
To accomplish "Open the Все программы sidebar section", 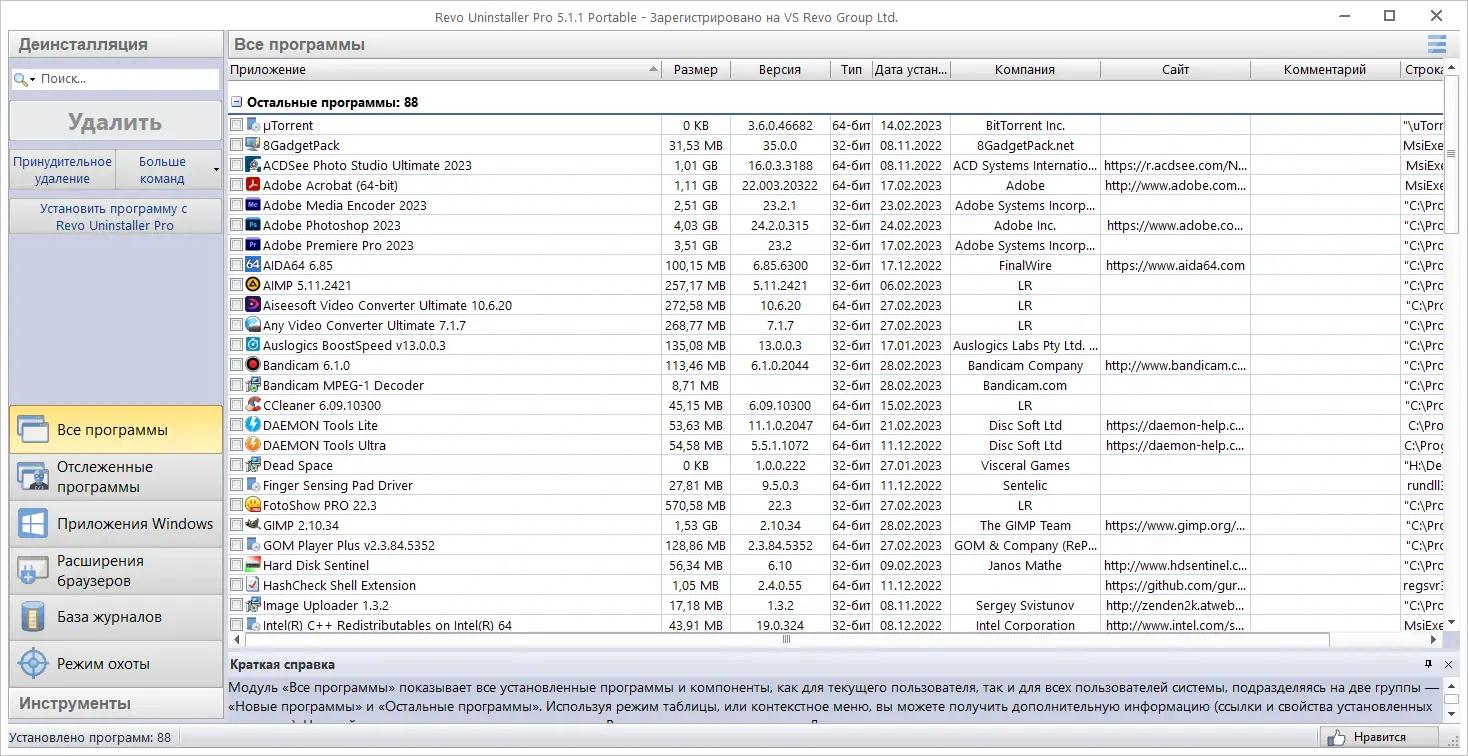I will pyautogui.click(x=116, y=430).
